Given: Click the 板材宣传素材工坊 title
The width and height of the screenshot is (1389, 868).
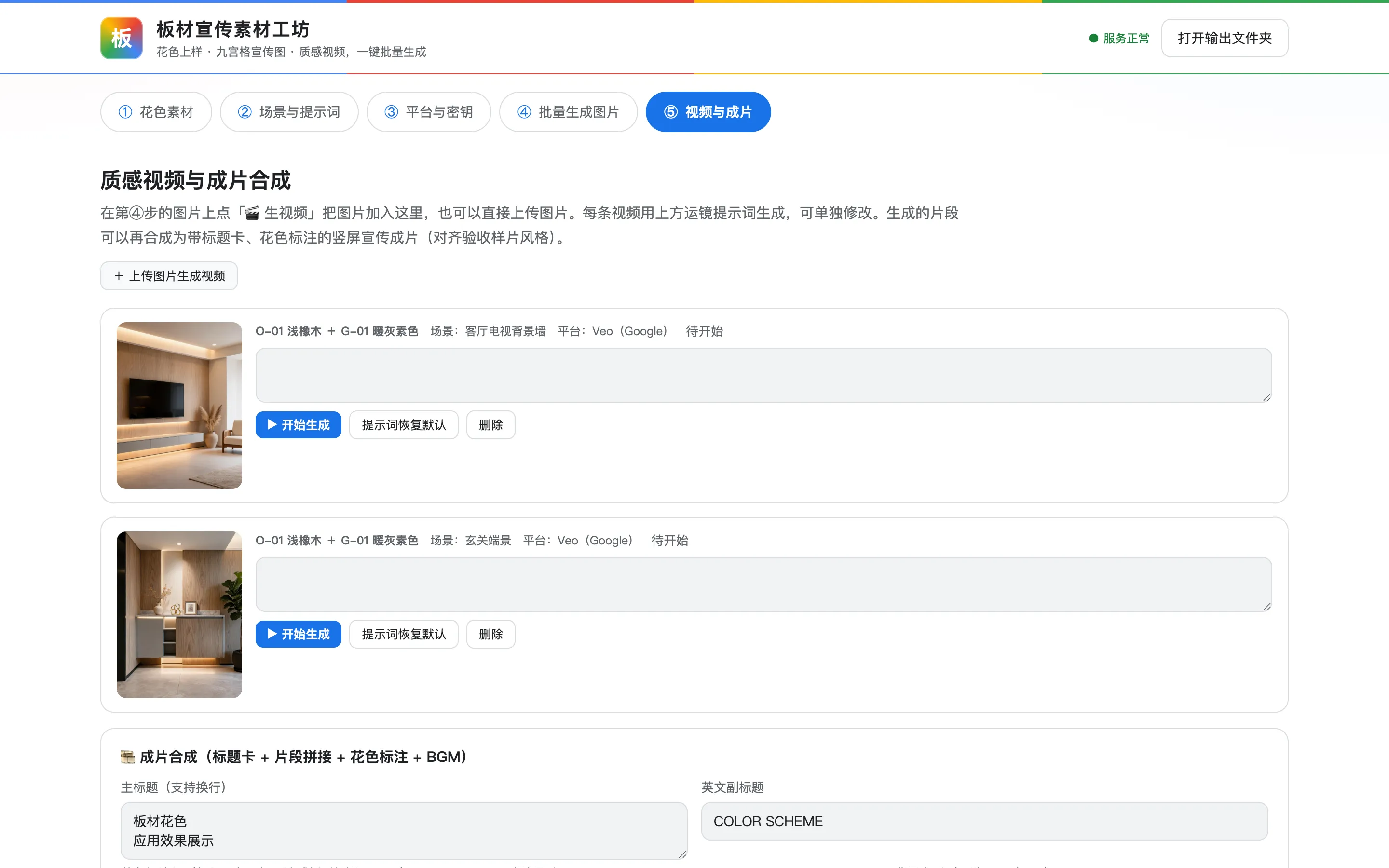Looking at the screenshot, I should (x=233, y=29).
